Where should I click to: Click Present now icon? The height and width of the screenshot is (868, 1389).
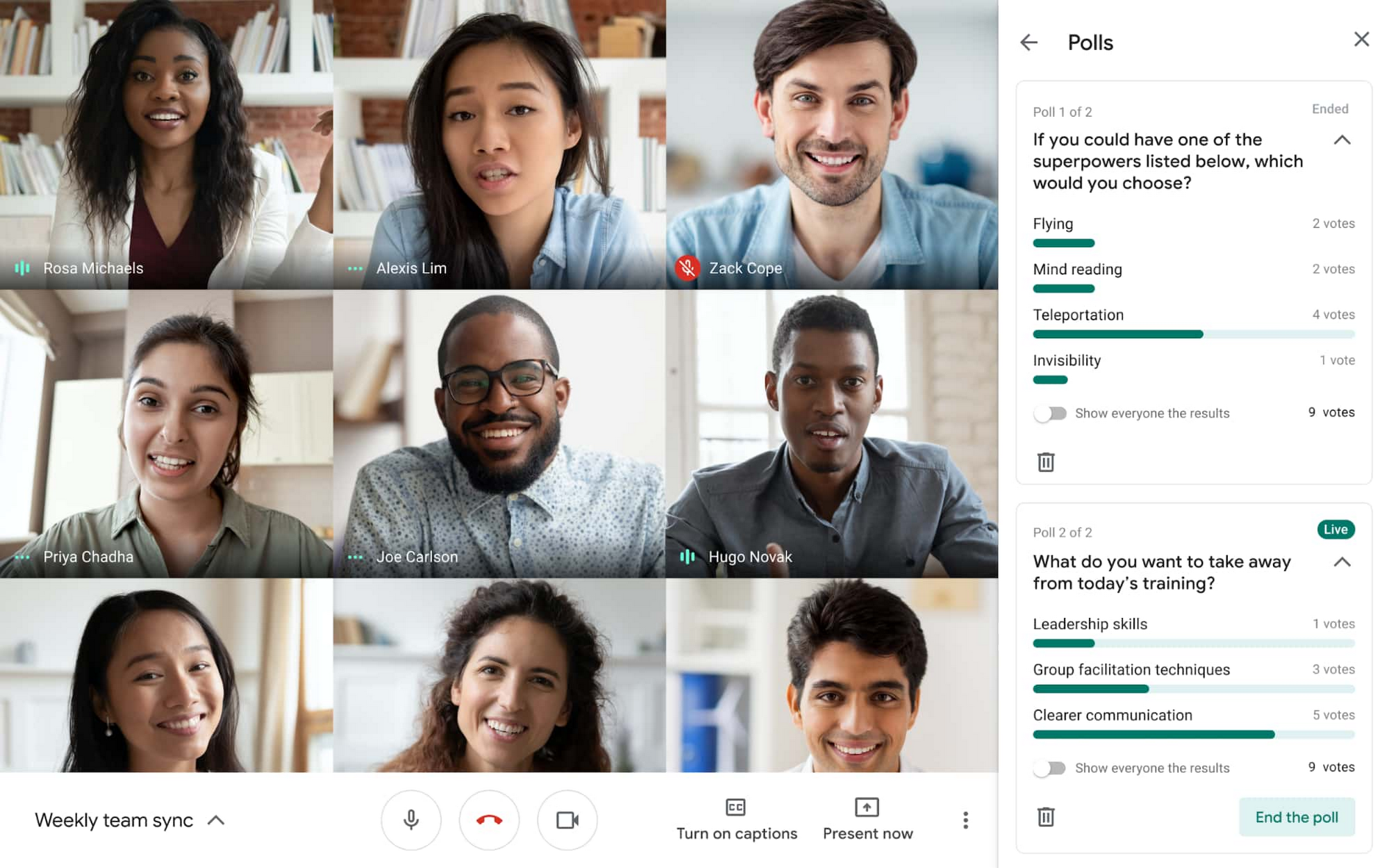click(867, 806)
